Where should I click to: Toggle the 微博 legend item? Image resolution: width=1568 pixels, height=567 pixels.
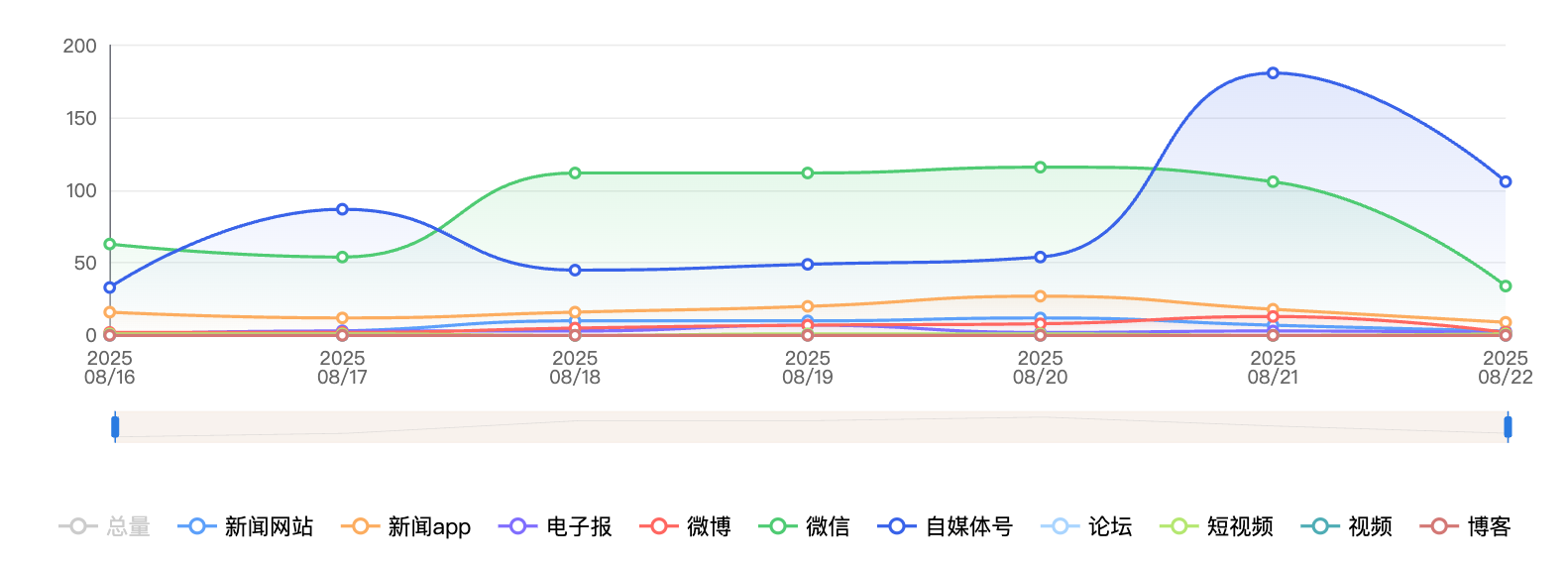[686, 526]
